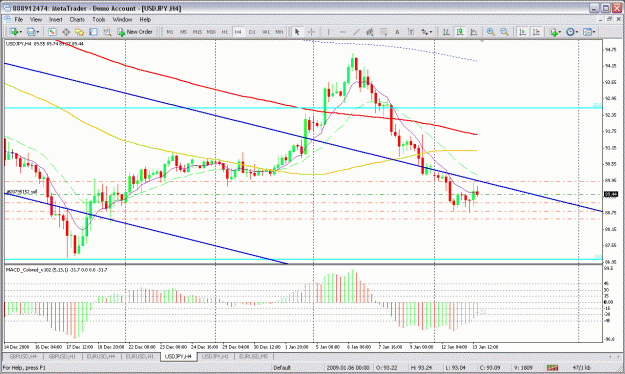
Task: Click the Default profile in status bar
Action: pyautogui.click(x=282, y=368)
